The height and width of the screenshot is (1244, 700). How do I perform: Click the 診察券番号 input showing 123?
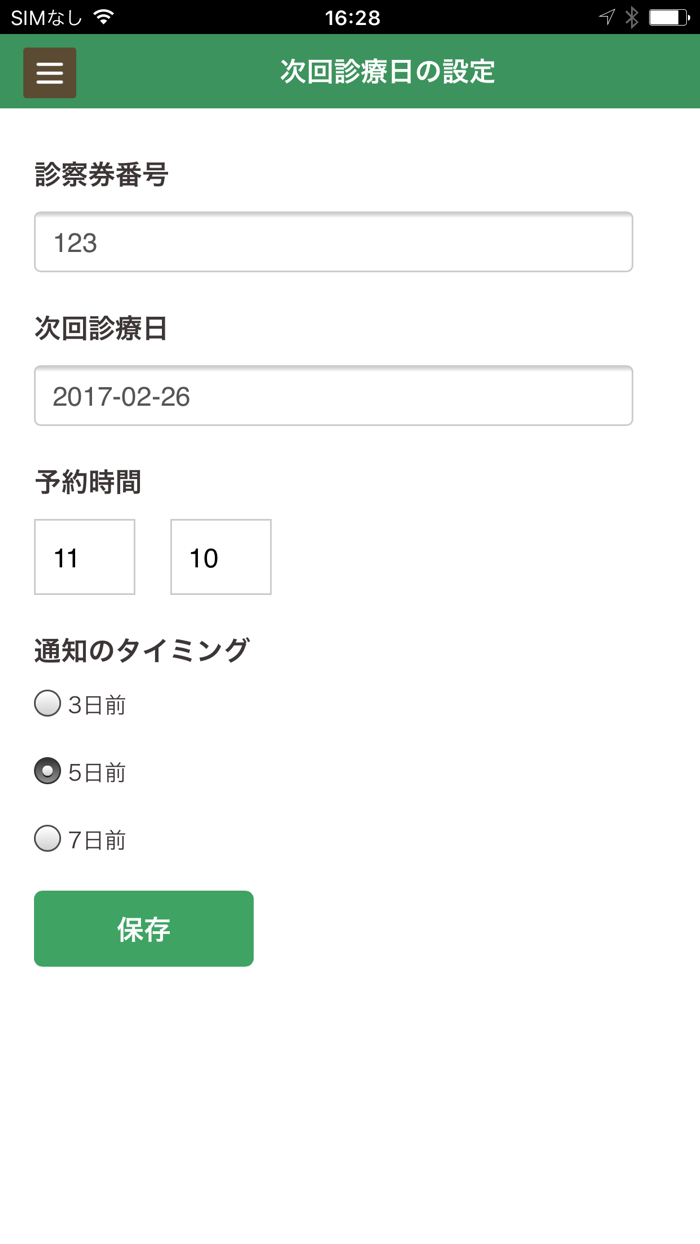pos(333,241)
